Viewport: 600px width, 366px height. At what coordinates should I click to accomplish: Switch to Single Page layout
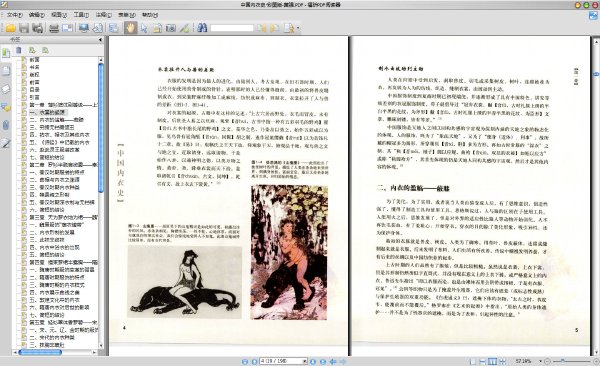point(473,361)
